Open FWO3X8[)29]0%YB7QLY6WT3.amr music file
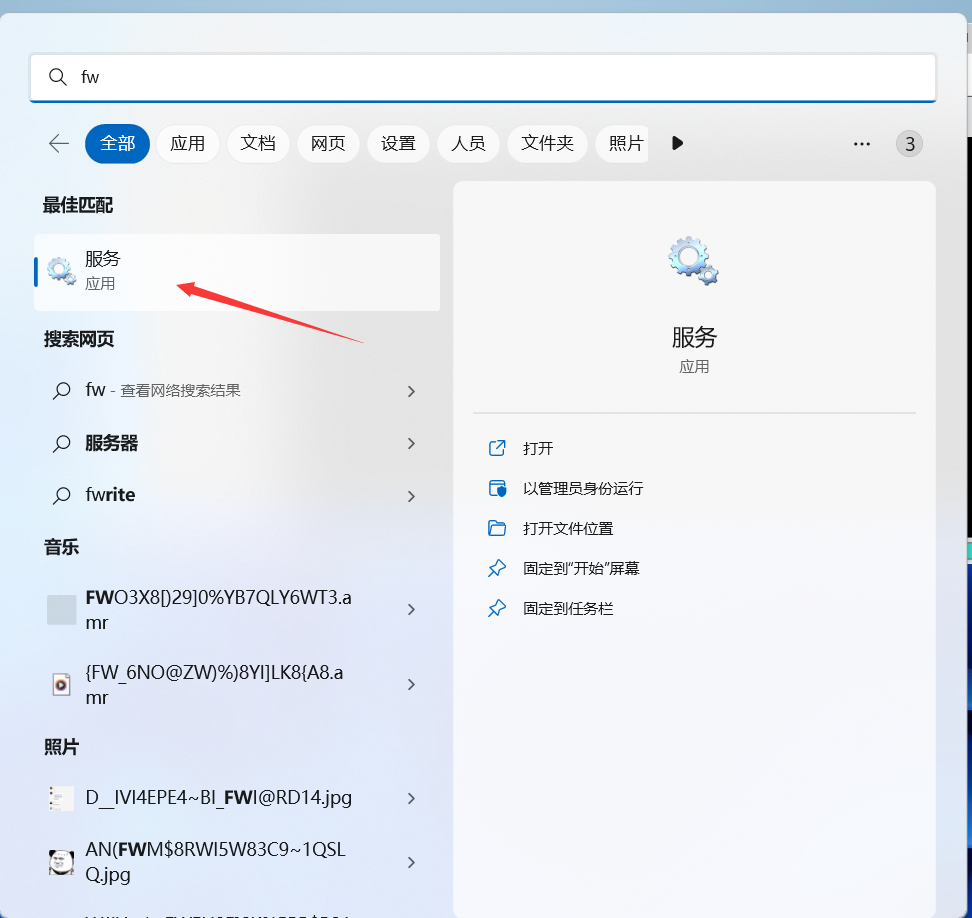Viewport: 972px width, 918px height. 237,610
